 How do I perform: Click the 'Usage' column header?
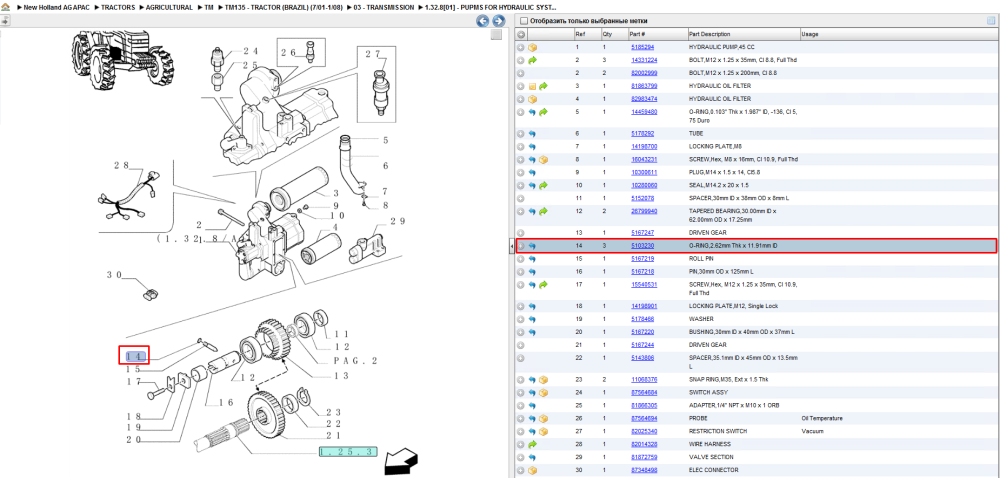(x=810, y=34)
